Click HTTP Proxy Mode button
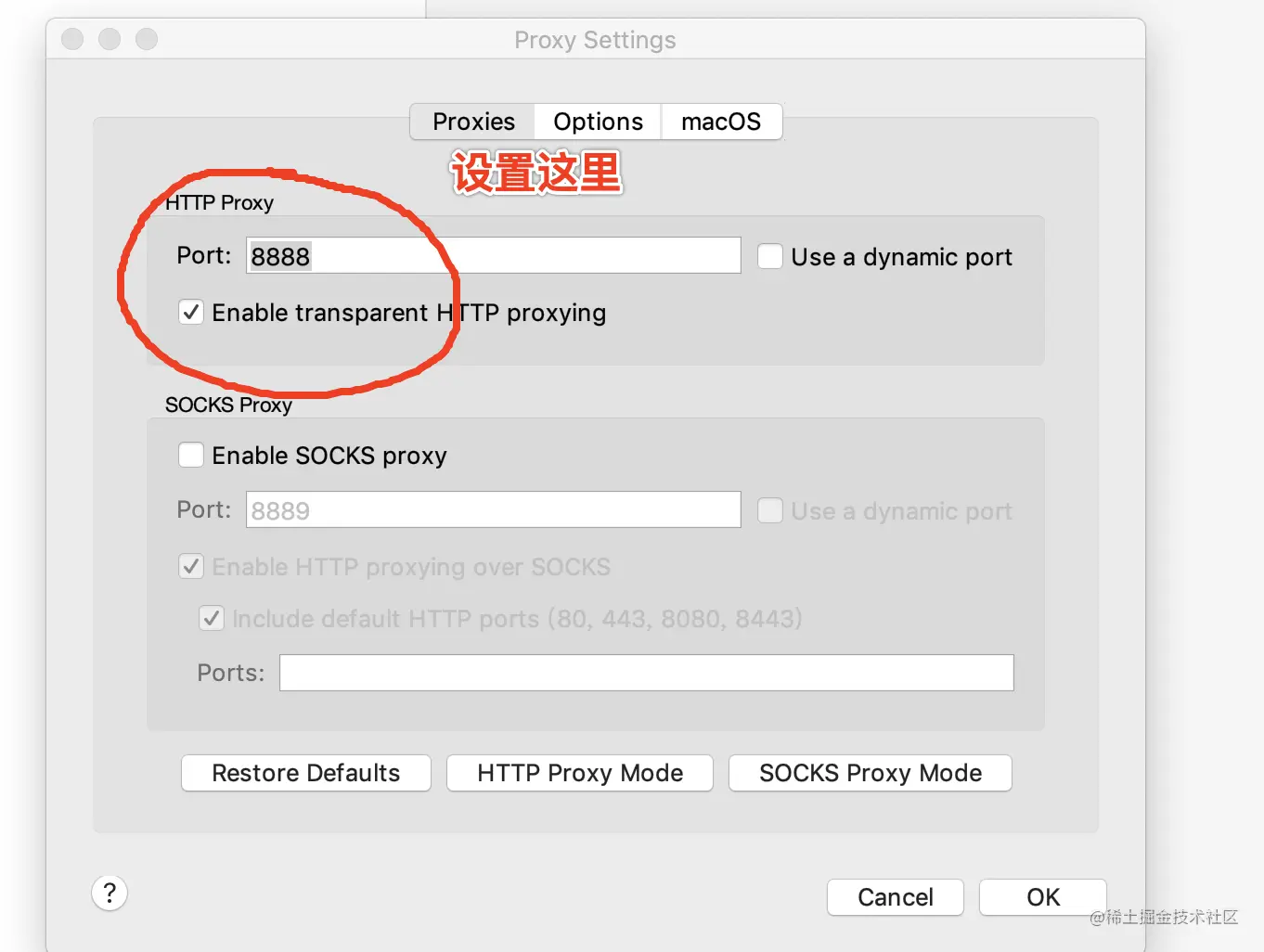 point(580,773)
